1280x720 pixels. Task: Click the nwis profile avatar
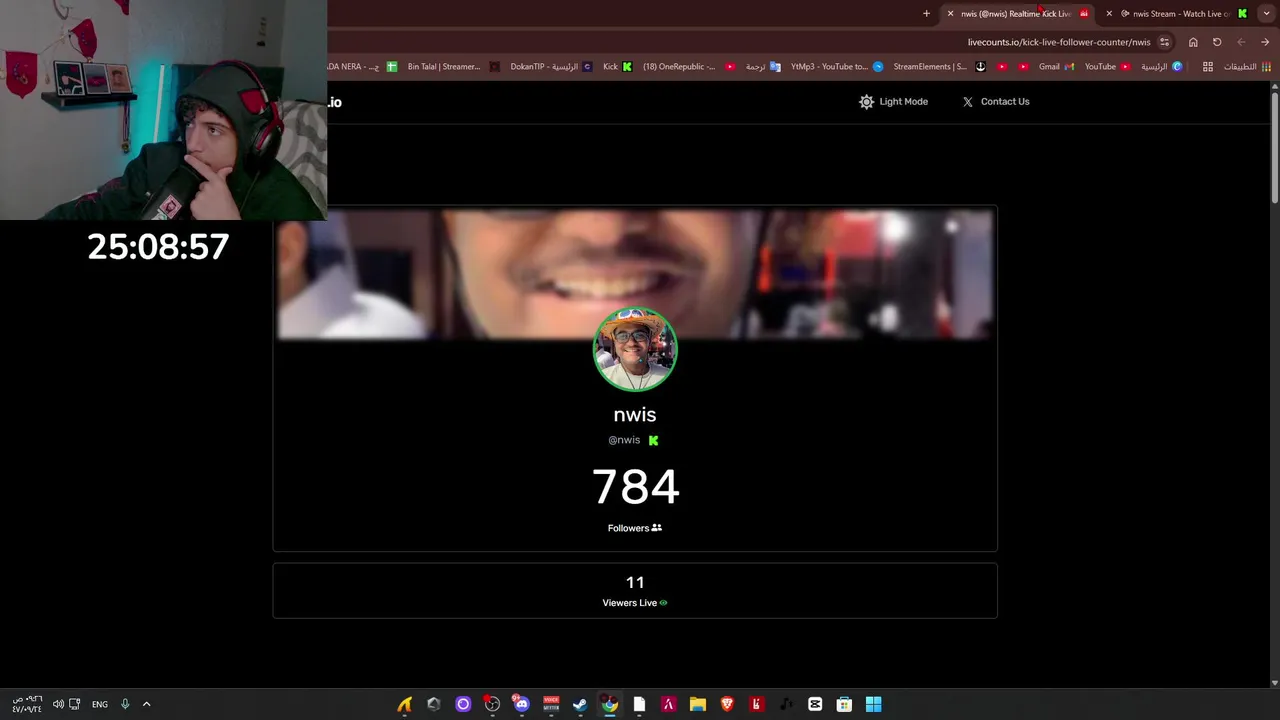(635, 349)
